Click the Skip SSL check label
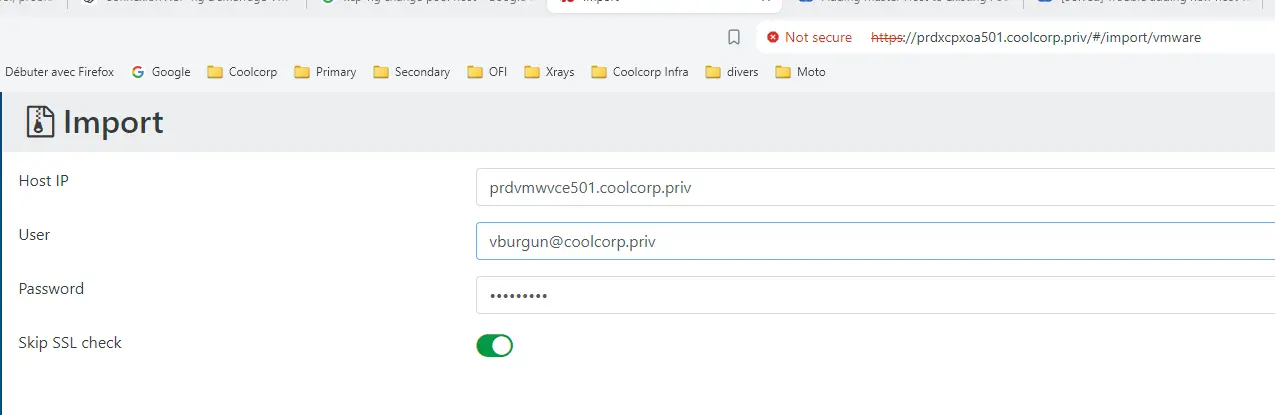 click(70, 342)
